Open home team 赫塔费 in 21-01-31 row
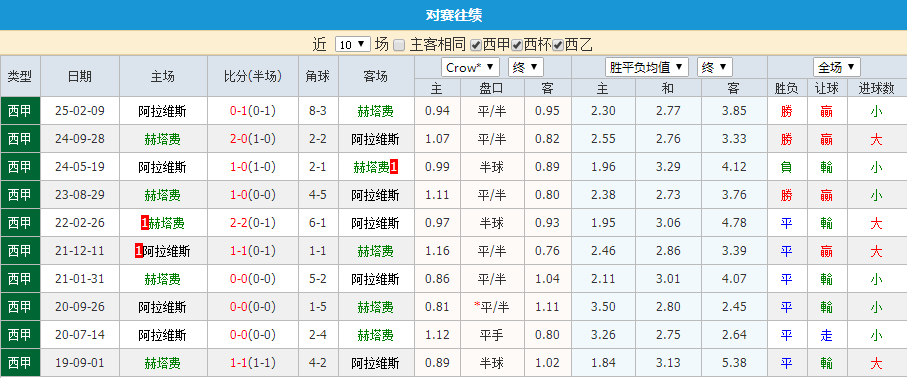This screenshot has height=378, width=907. (163, 279)
